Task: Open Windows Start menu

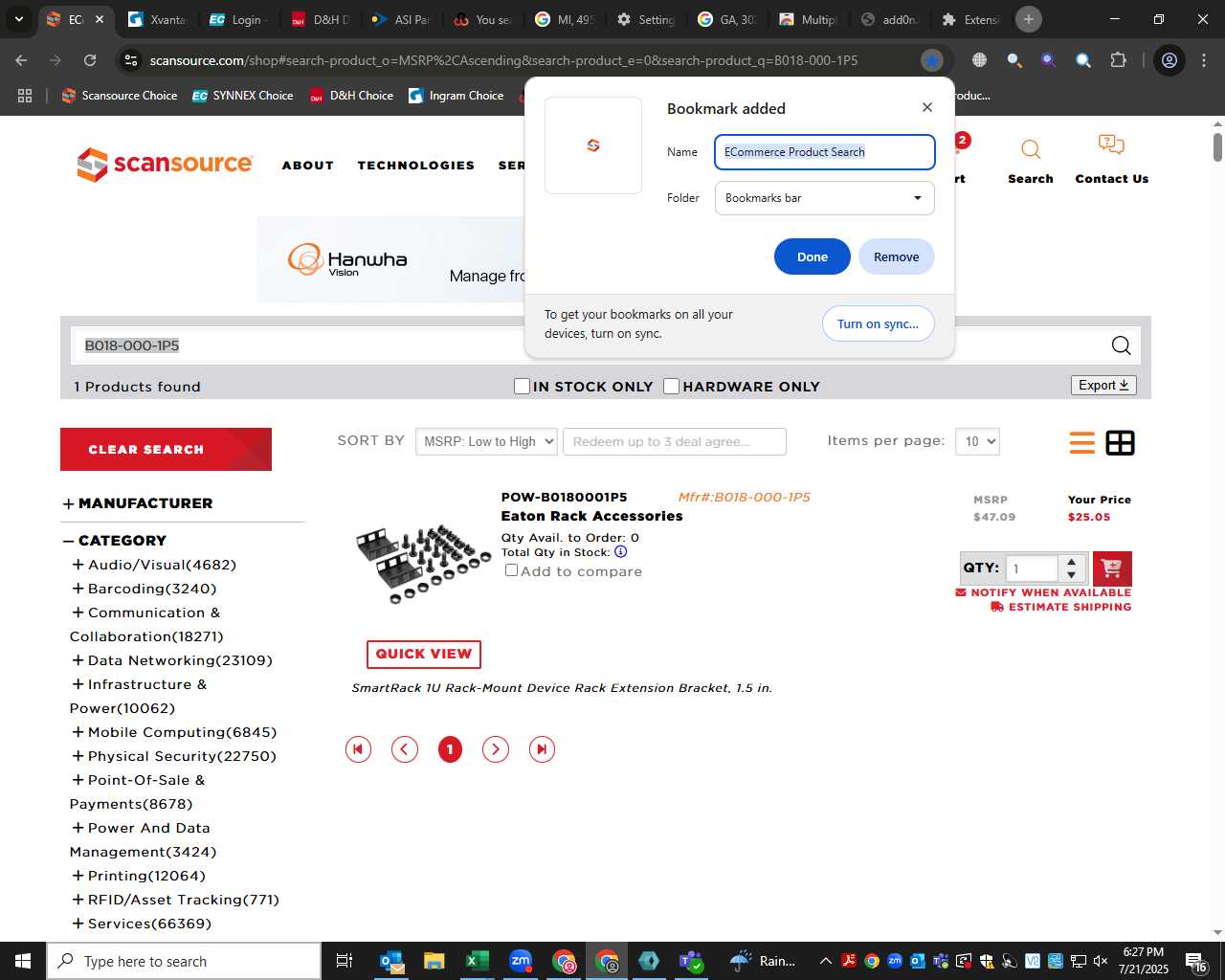Action: pyautogui.click(x=23, y=961)
